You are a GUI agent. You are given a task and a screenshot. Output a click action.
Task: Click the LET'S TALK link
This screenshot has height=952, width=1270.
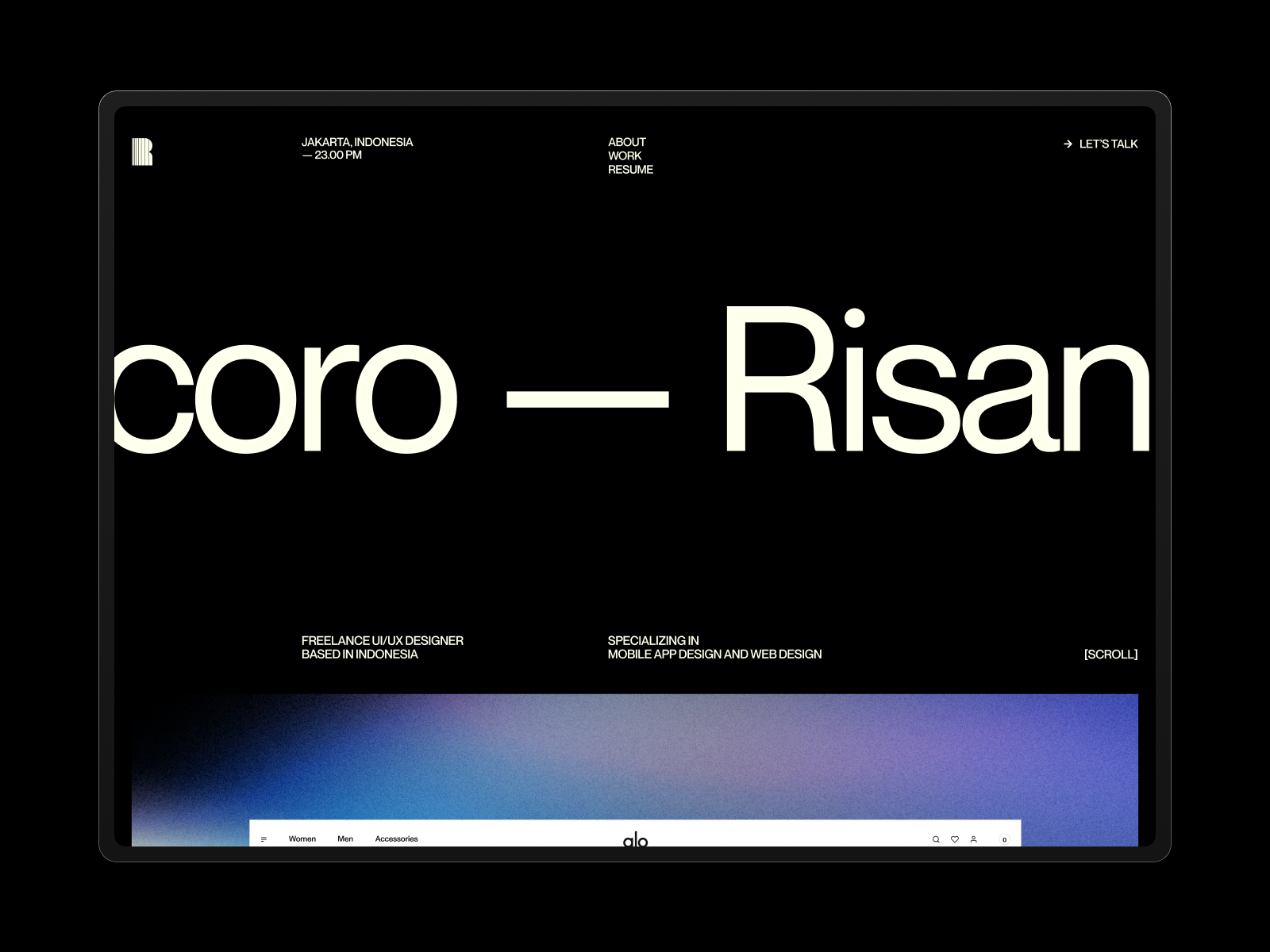click(x=1108, y=144)
